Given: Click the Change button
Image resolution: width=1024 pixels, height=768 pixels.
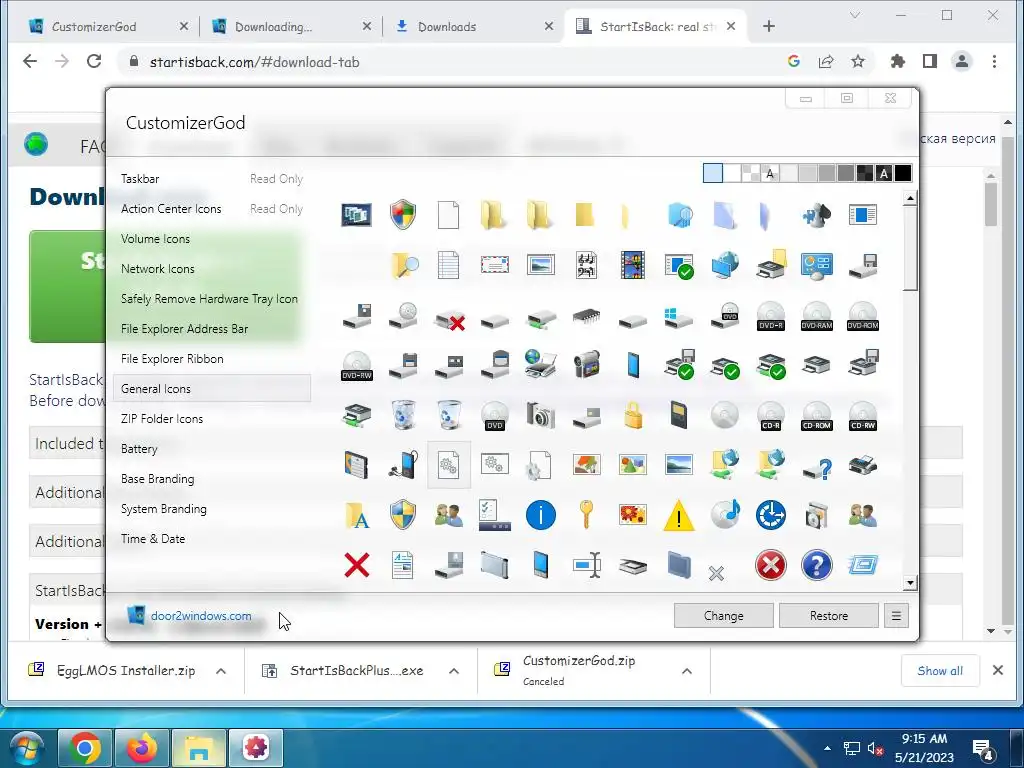Looking at the screenshot, I should (x=724, y=616).
